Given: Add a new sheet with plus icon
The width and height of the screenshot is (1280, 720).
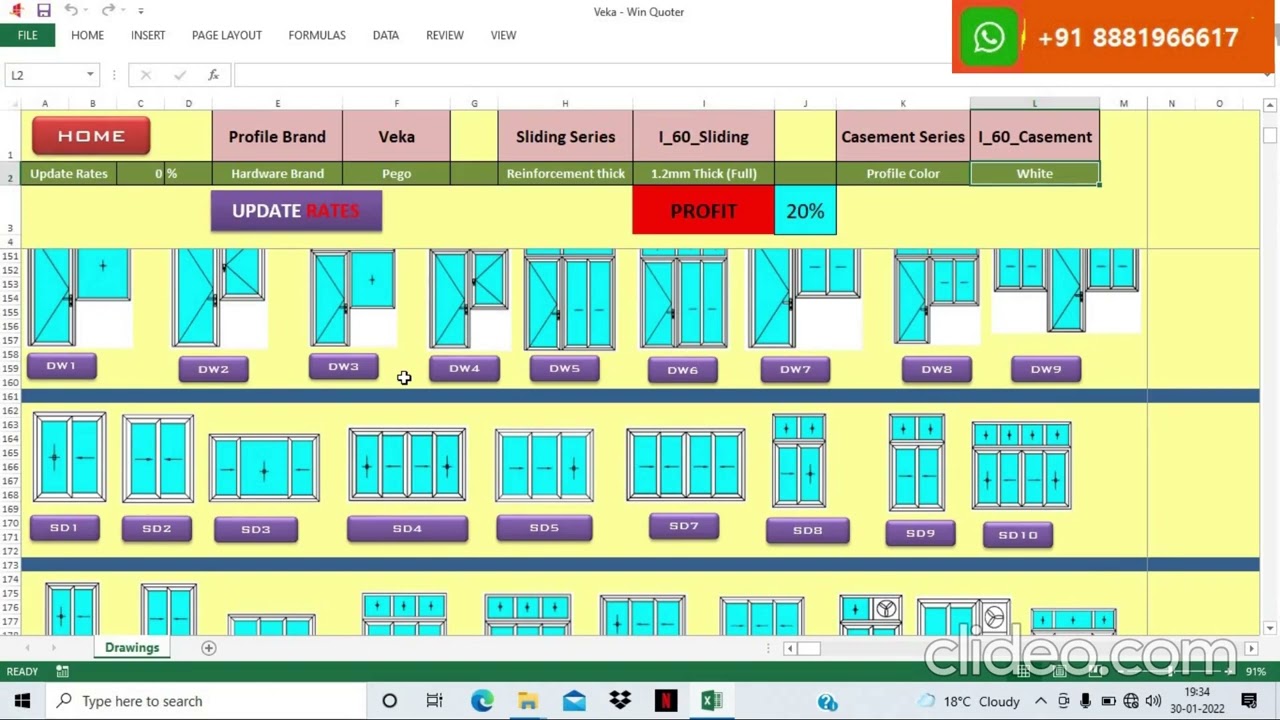Looking at the screenshot, I should (209, 648).
